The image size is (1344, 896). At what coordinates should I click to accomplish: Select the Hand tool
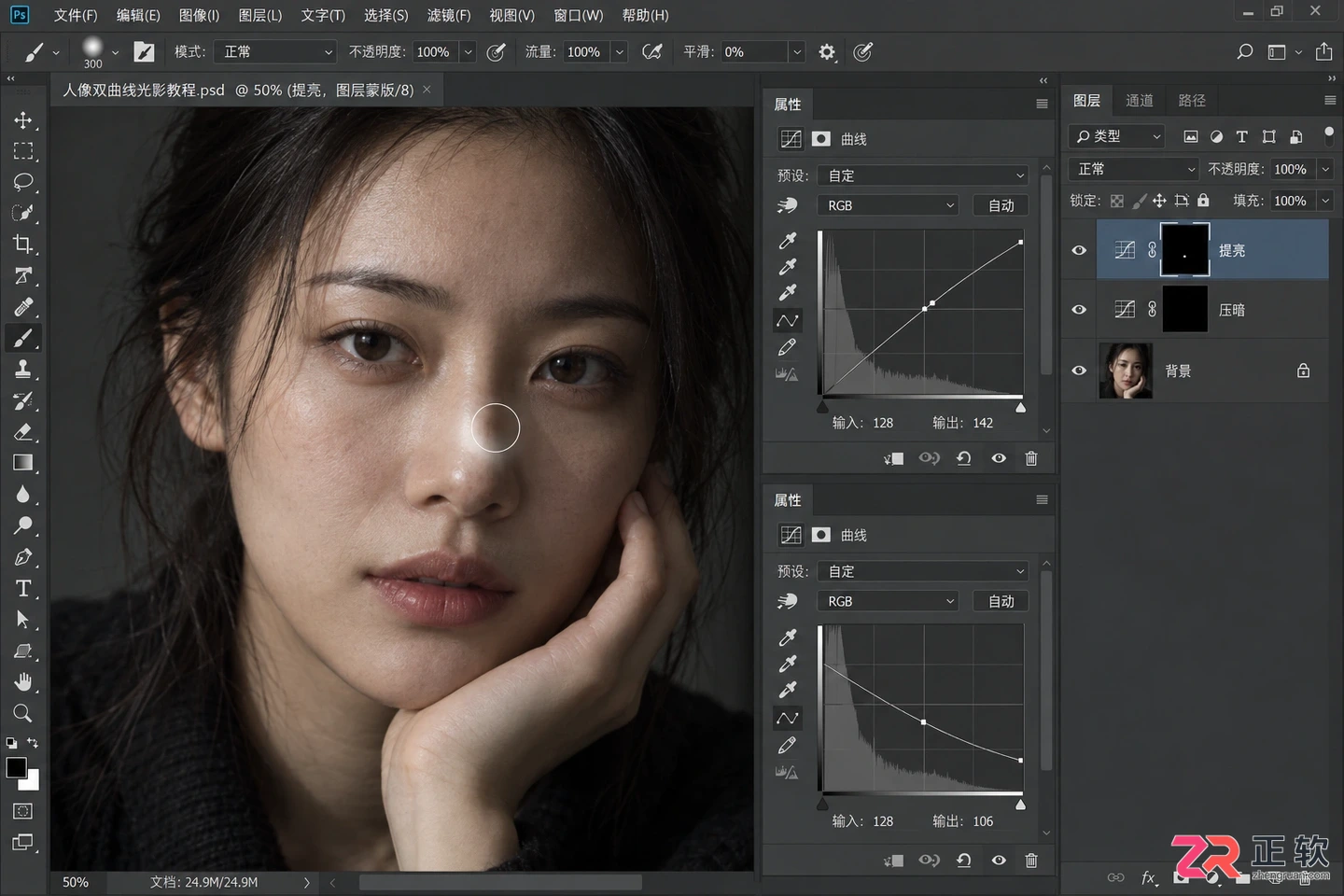click(x=23, y=682)
